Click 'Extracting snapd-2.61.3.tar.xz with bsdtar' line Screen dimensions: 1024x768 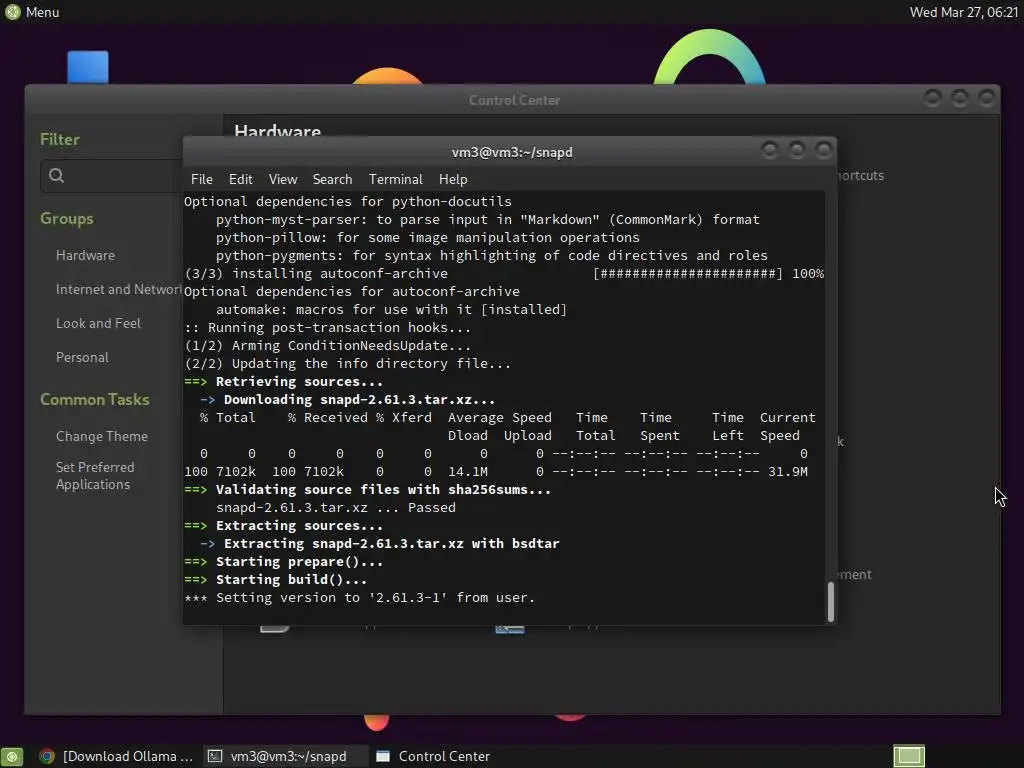[x=379, y=543]
